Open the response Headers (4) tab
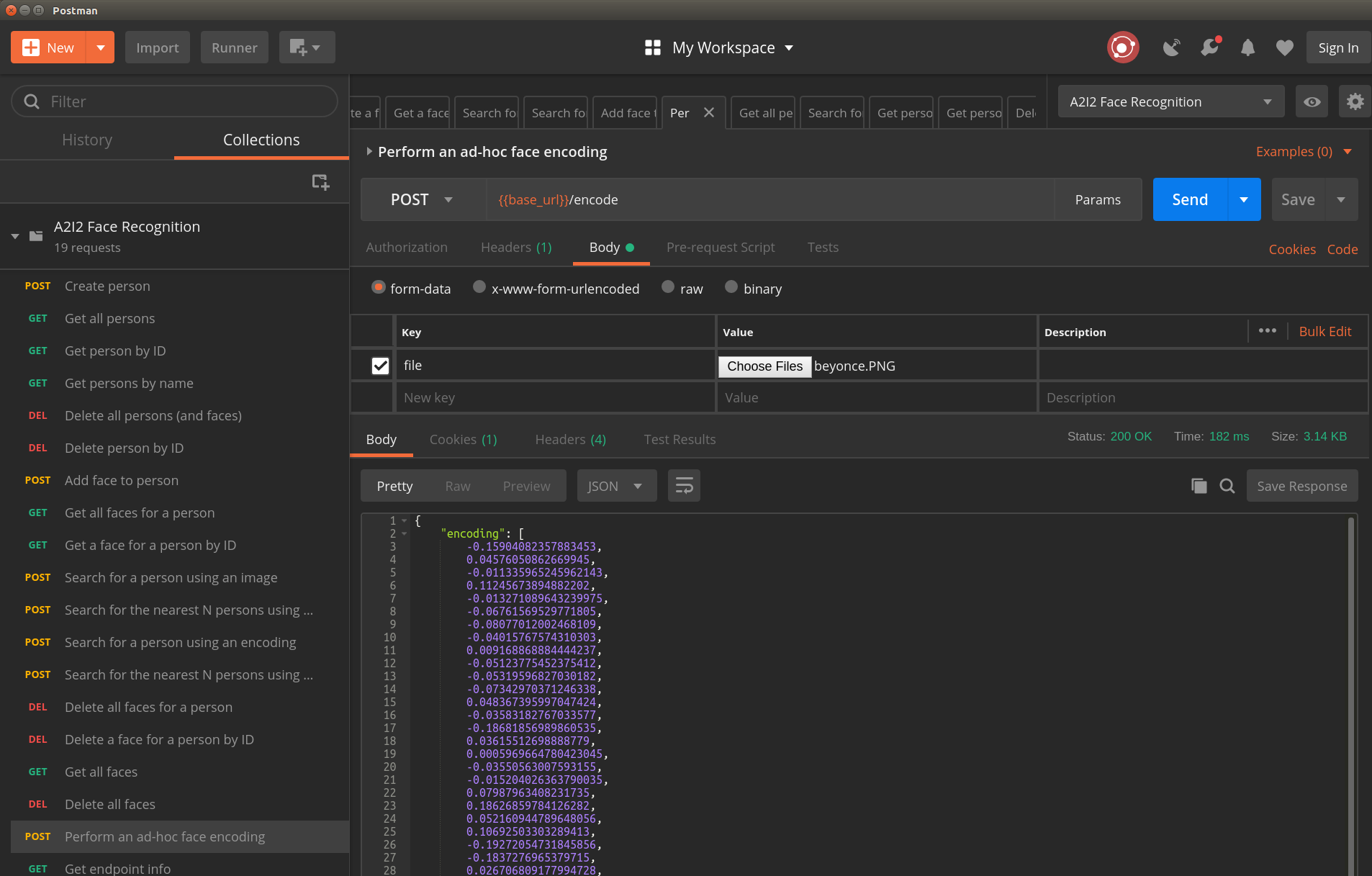Screen dimensions: 1372x876 [570, 439]
